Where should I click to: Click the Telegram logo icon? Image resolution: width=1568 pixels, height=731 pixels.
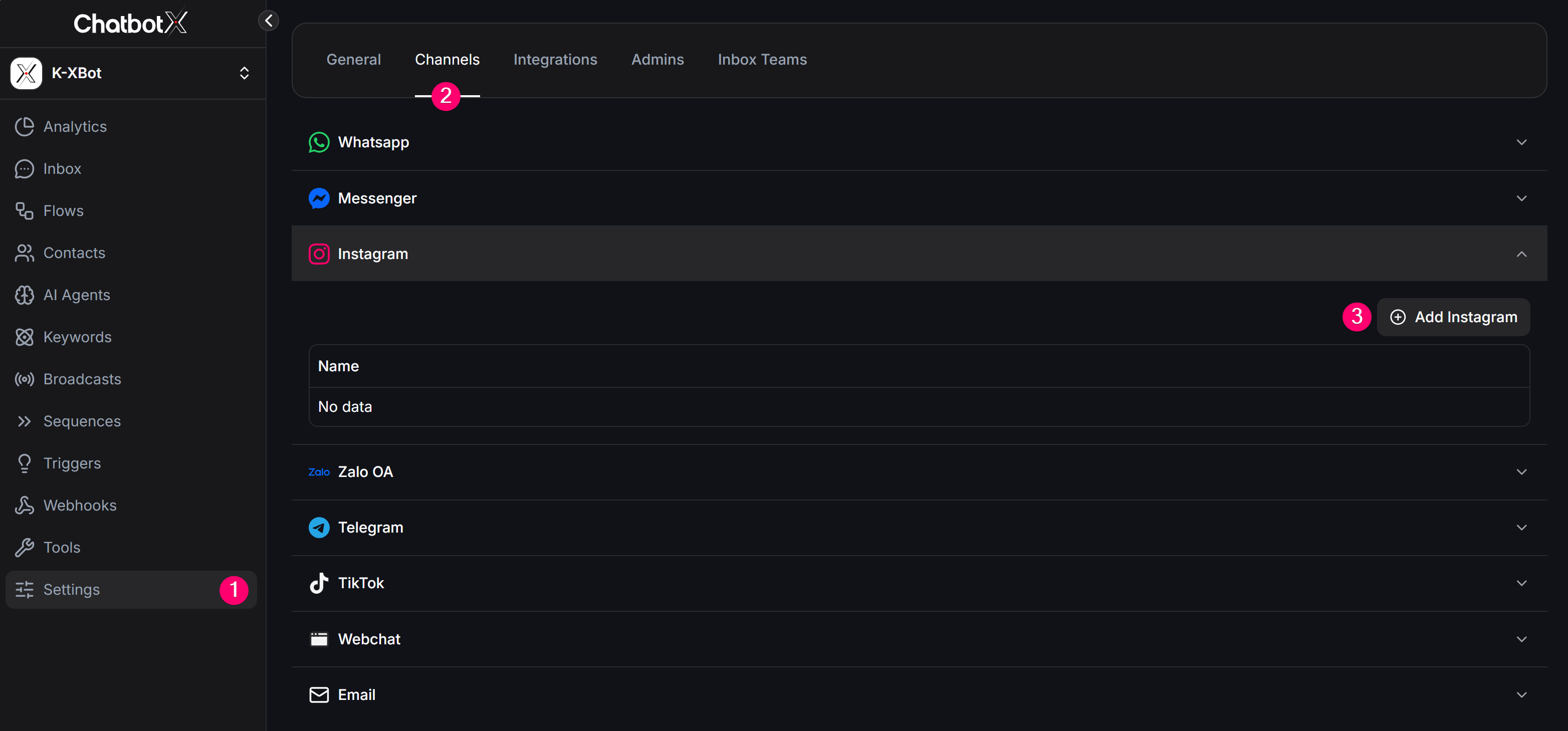click(319, 528)
